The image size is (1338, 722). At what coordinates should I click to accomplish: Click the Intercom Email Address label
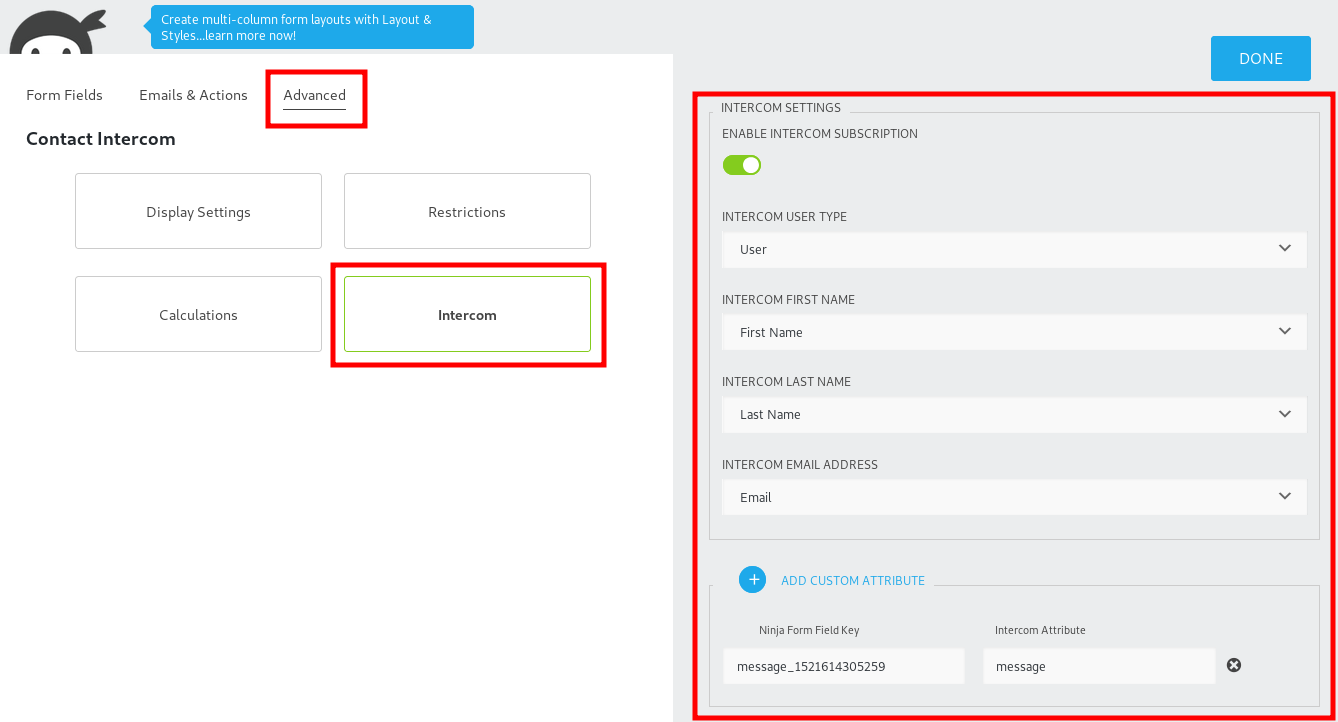pyautogui.click(x=800, y=464)
